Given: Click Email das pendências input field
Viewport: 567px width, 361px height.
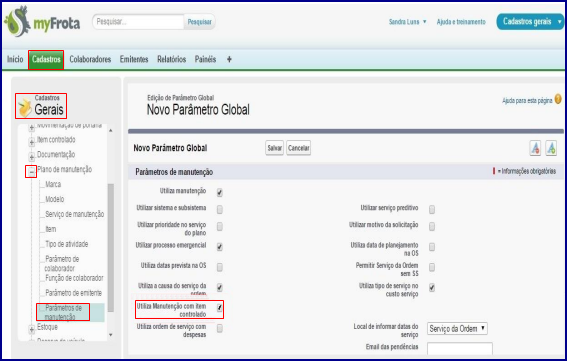Looking at the screenshot, I should [x=460, y=349].
